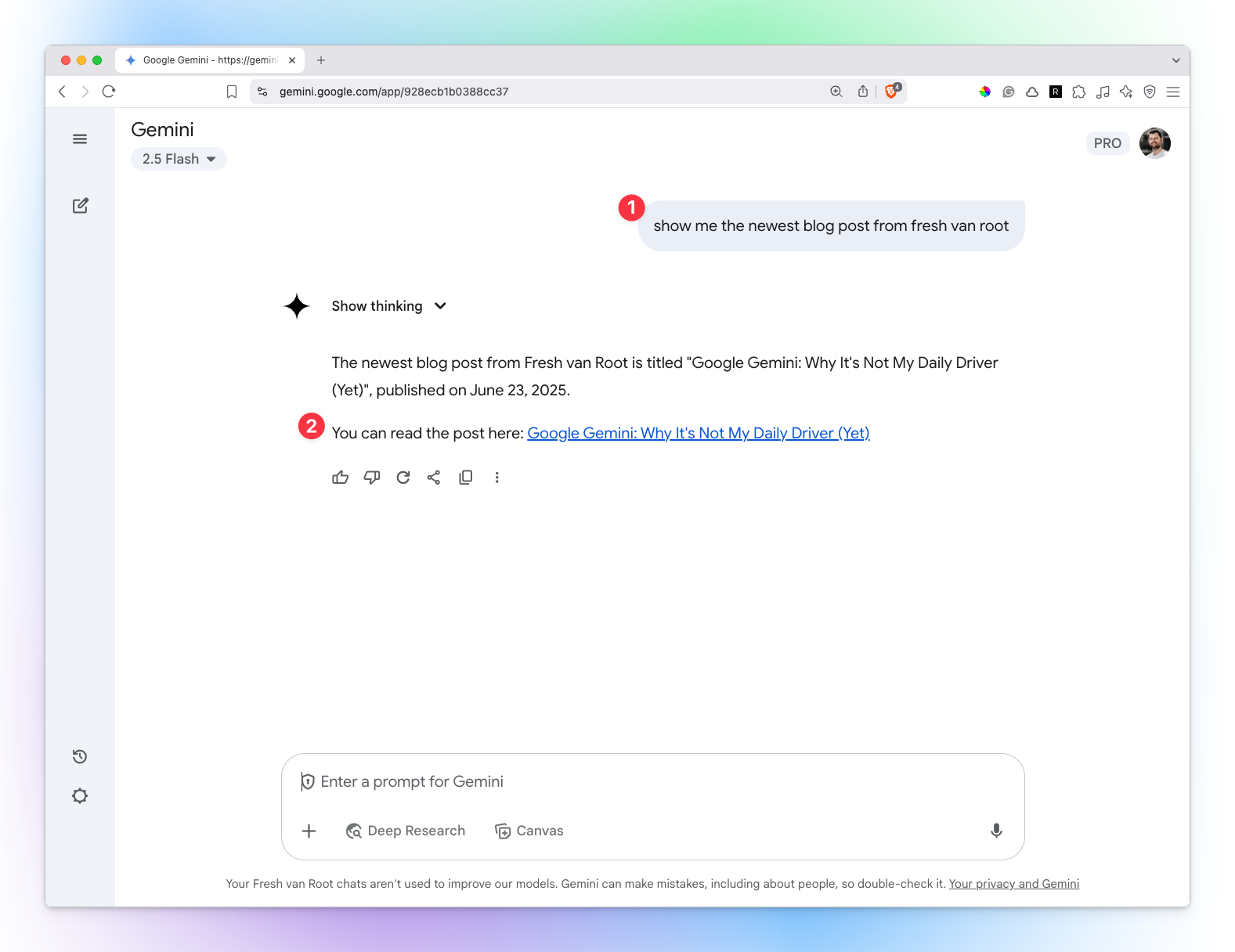Click the Gemini sparkle avatar icon

pos(297,306)
